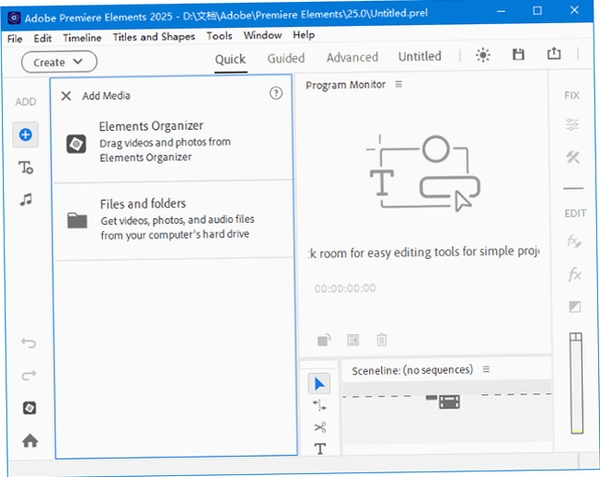Select the scissors Razor tool
This screenshot has width=600, height=477.
coord(320,427)
